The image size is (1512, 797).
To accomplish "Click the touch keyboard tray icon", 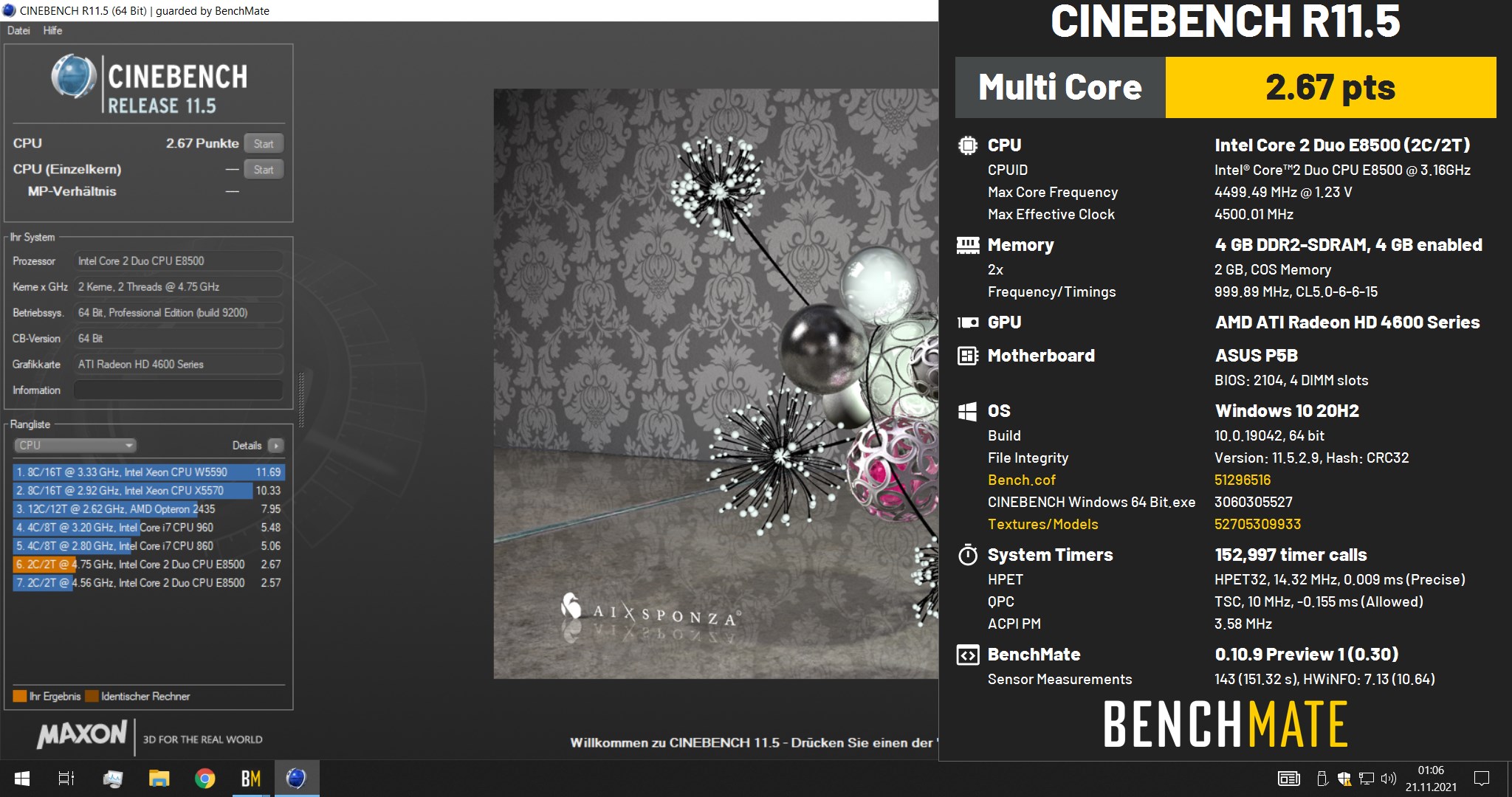I will coord(1289,779).
